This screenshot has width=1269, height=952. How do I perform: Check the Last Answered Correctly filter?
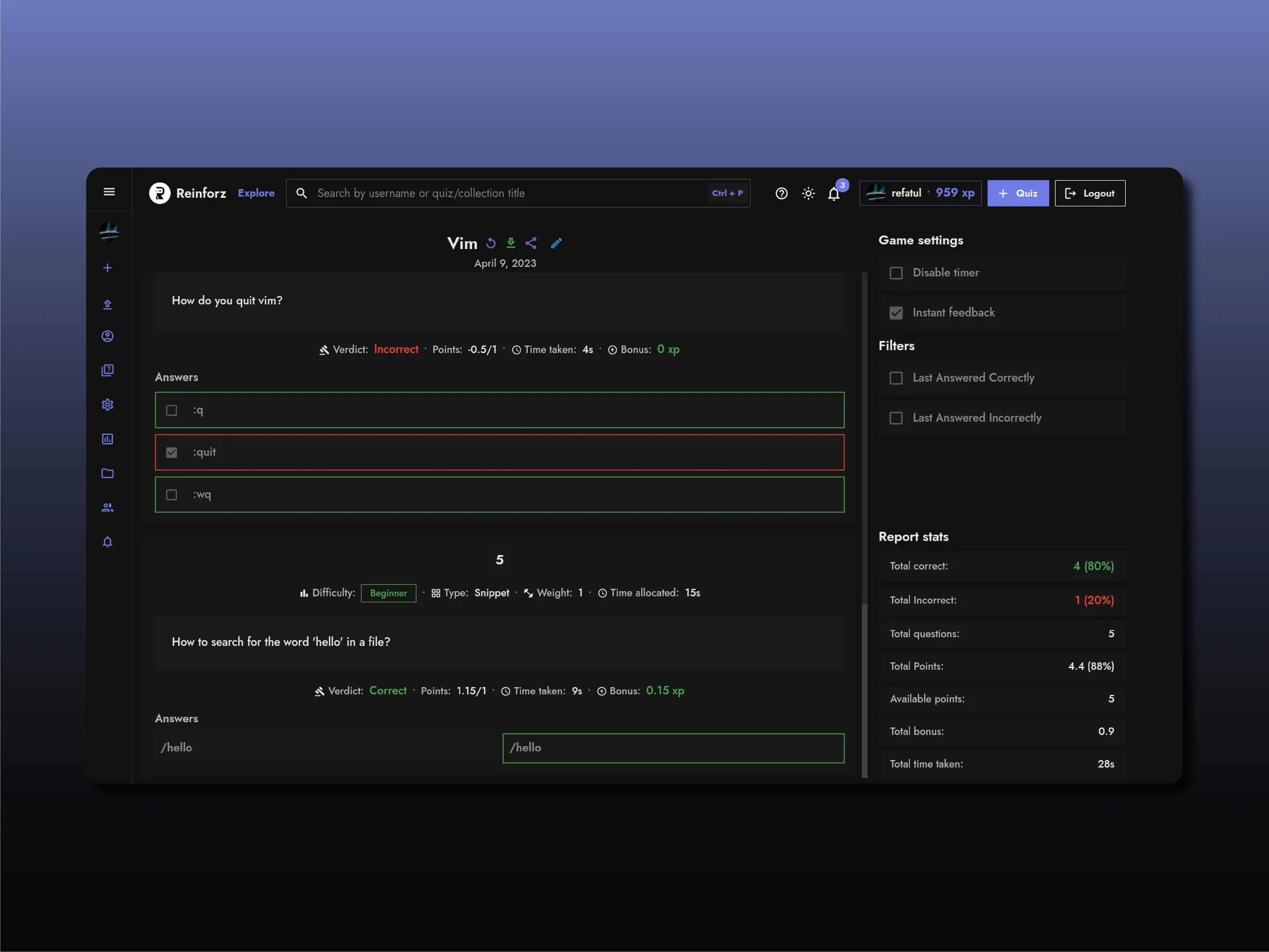click(x=896, y=377)
